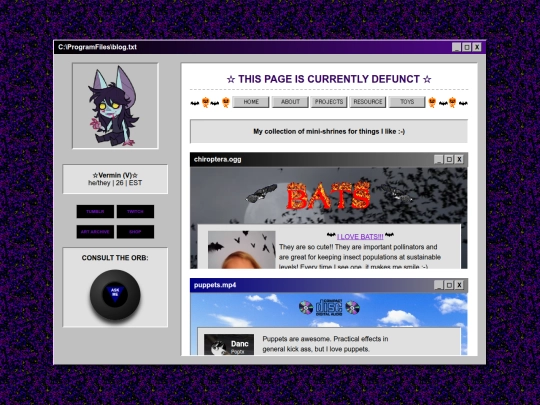Open the Danc video thumbnail in puppets.mp4
Viewport: 540px width, 405px height.
229,344
